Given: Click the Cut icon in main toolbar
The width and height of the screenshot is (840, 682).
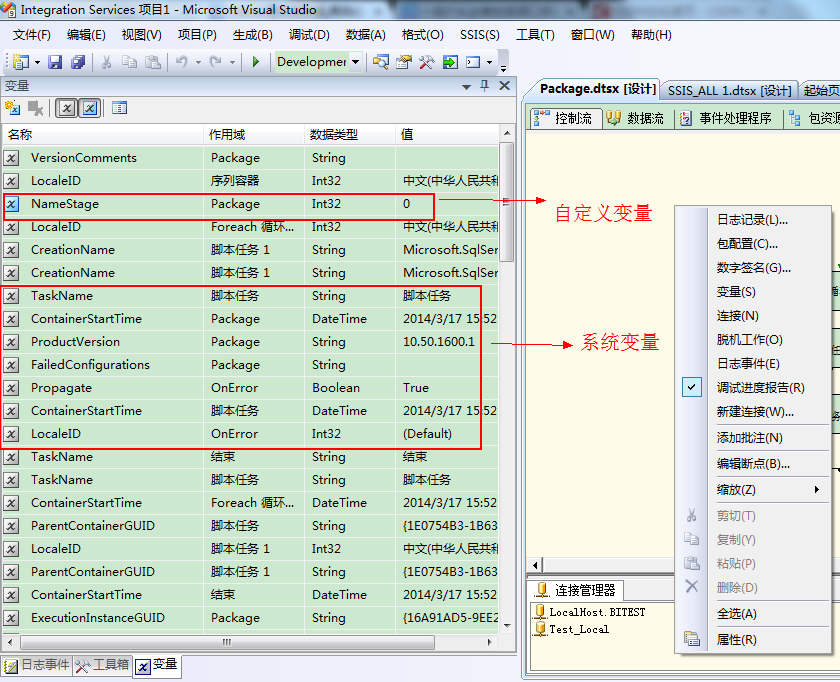Looking at the screenshot, I should click(106, 62).
